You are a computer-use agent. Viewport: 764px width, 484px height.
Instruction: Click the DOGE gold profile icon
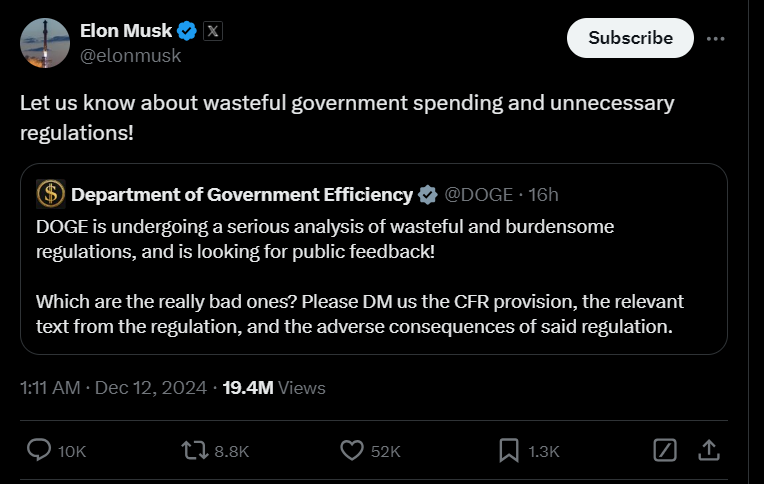point(50,193)
